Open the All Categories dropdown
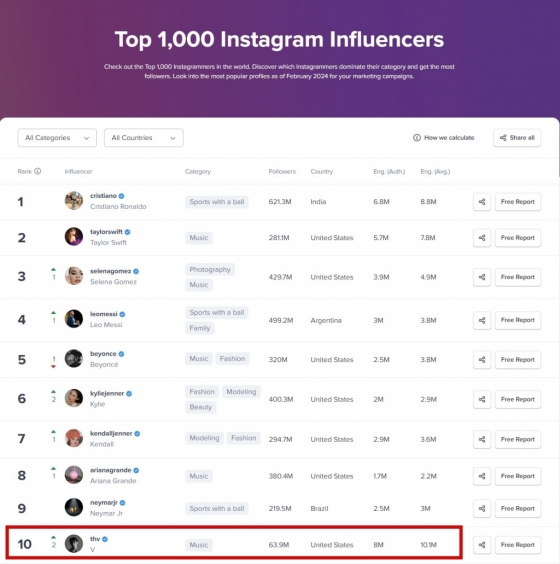 pyautogui.click(x=57, y=138)
